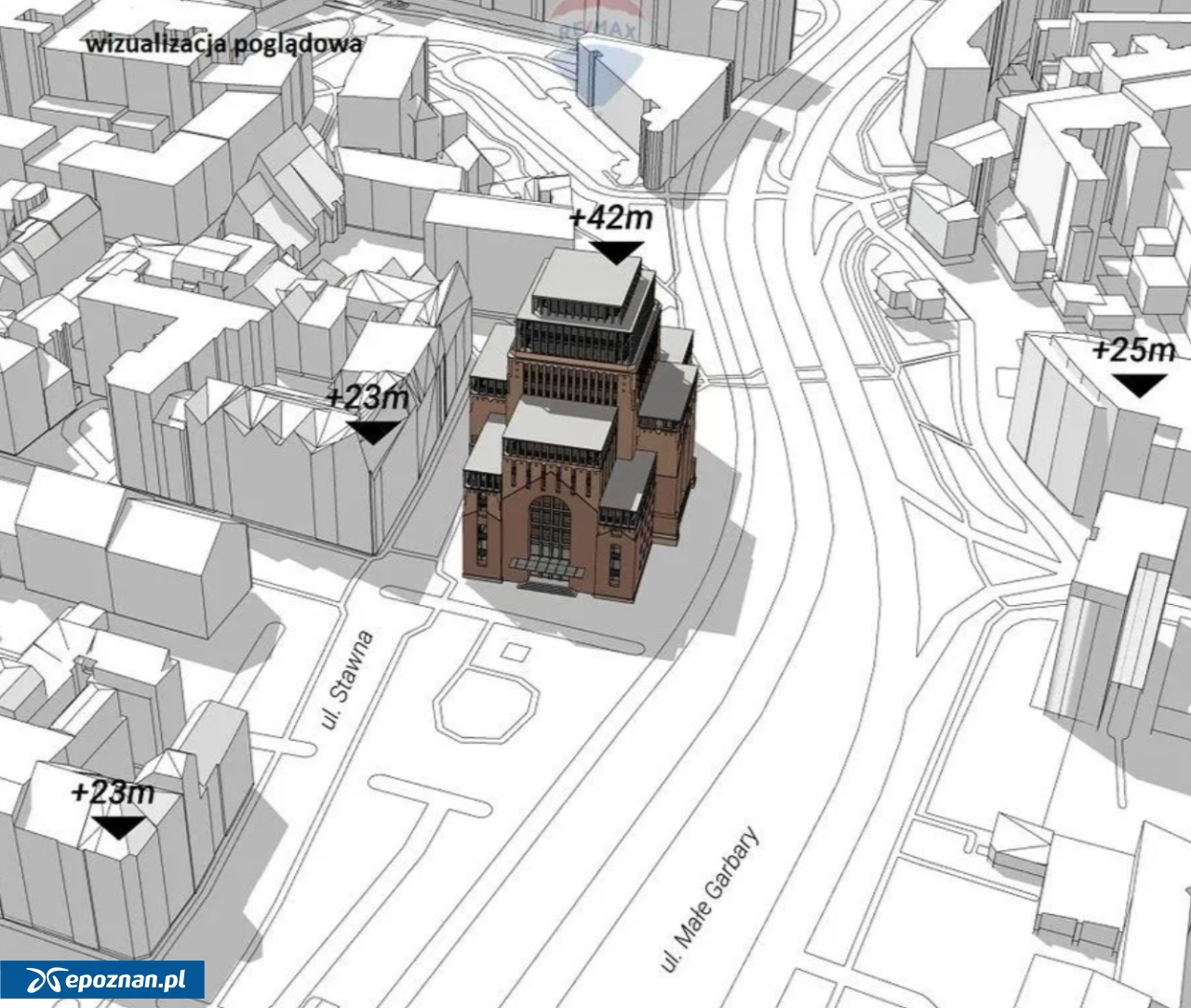Click the black triangle marker under +42m
The width and height of the screenshot is (1191, 1008).
617,251
